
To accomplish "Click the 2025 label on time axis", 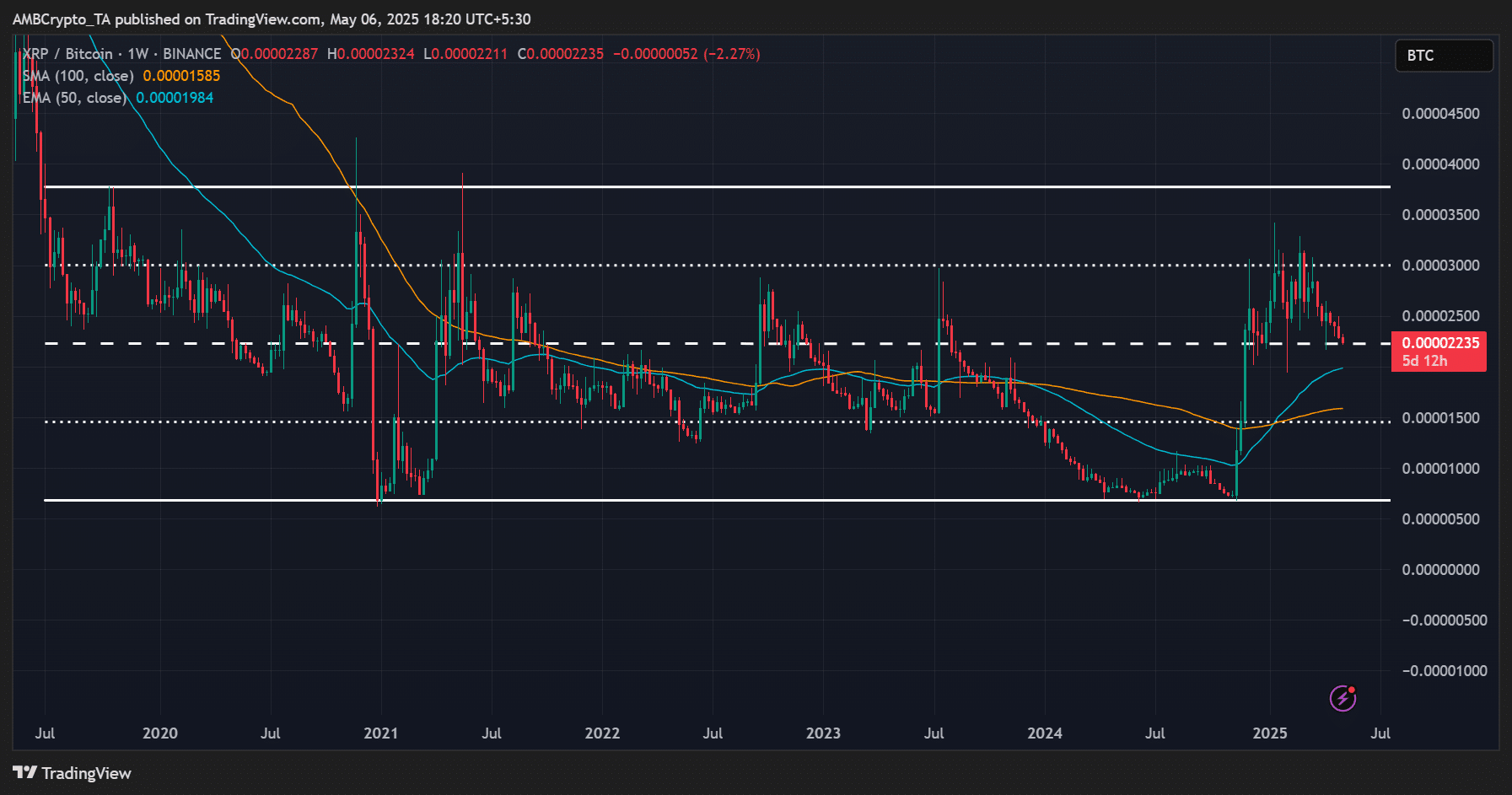I will point(1269,733).
